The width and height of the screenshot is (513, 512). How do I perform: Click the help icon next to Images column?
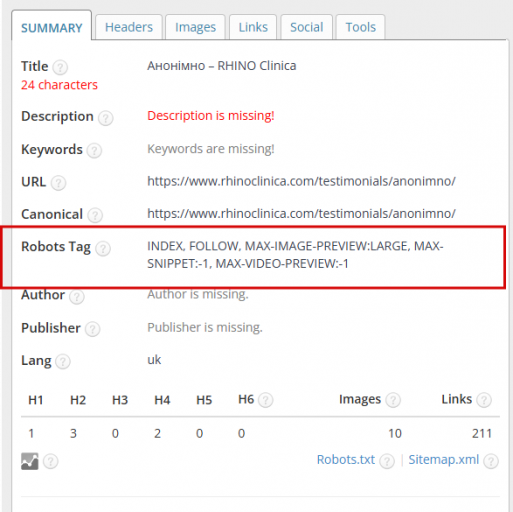coord(393,400)
